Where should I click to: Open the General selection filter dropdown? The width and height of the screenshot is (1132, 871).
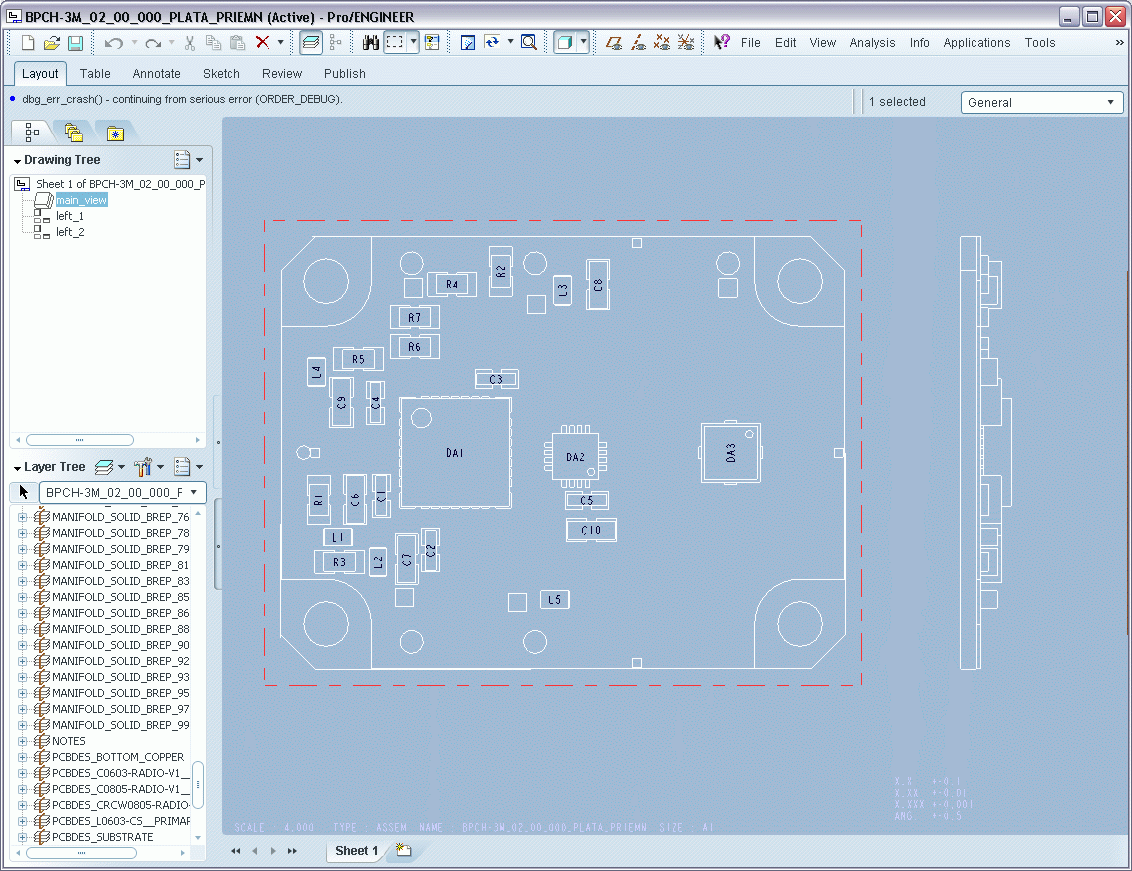click(x=1042, y=102)
